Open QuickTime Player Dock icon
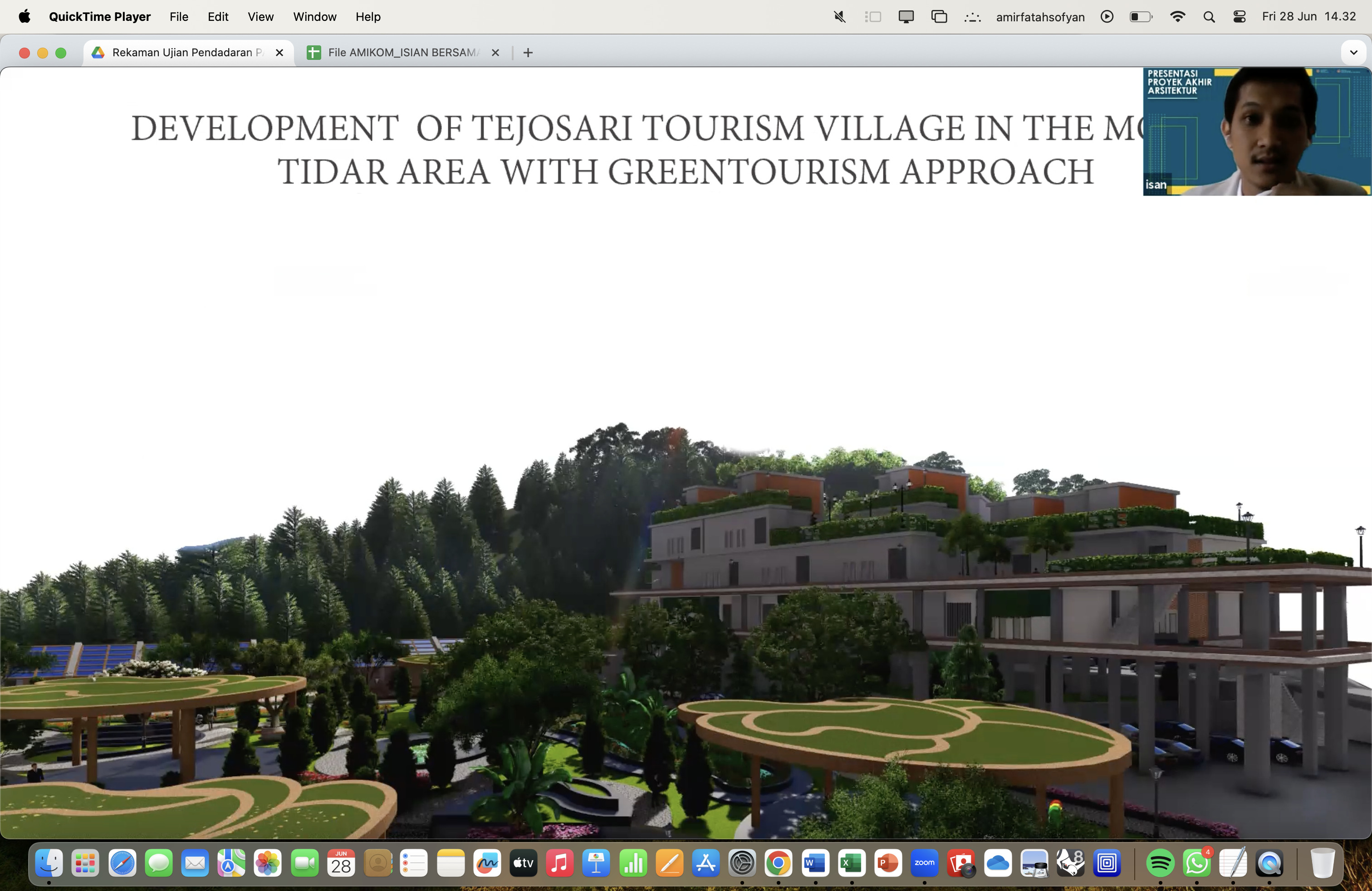This screenshot has height=891, width=1372. [x=1269, y=863]
